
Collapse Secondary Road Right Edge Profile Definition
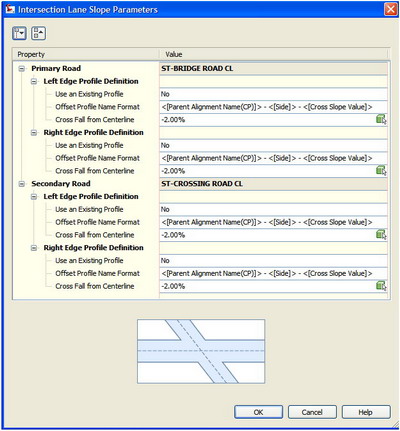[x=34, y=248]
